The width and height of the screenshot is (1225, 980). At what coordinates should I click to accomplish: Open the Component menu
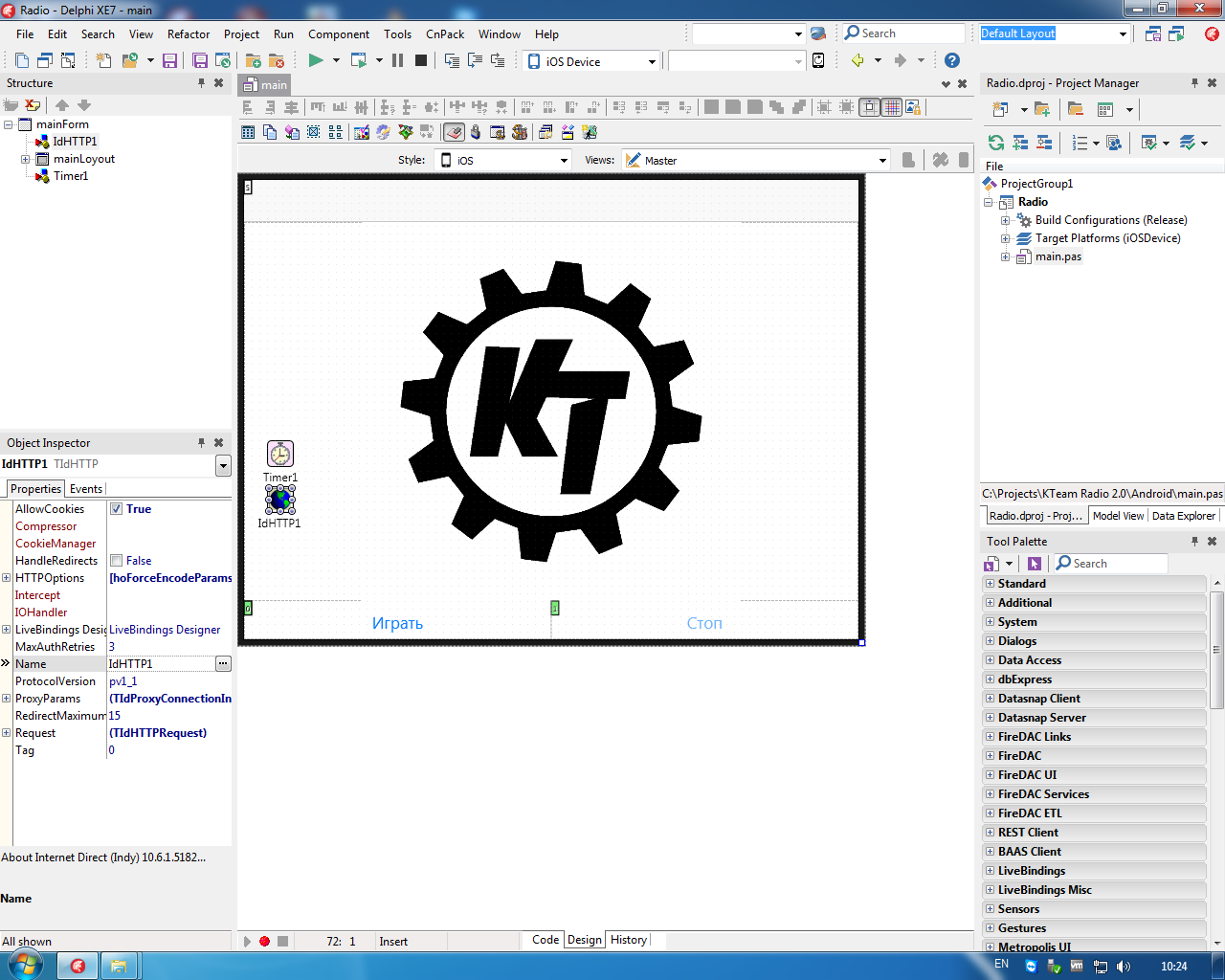(x=338, y=33)
